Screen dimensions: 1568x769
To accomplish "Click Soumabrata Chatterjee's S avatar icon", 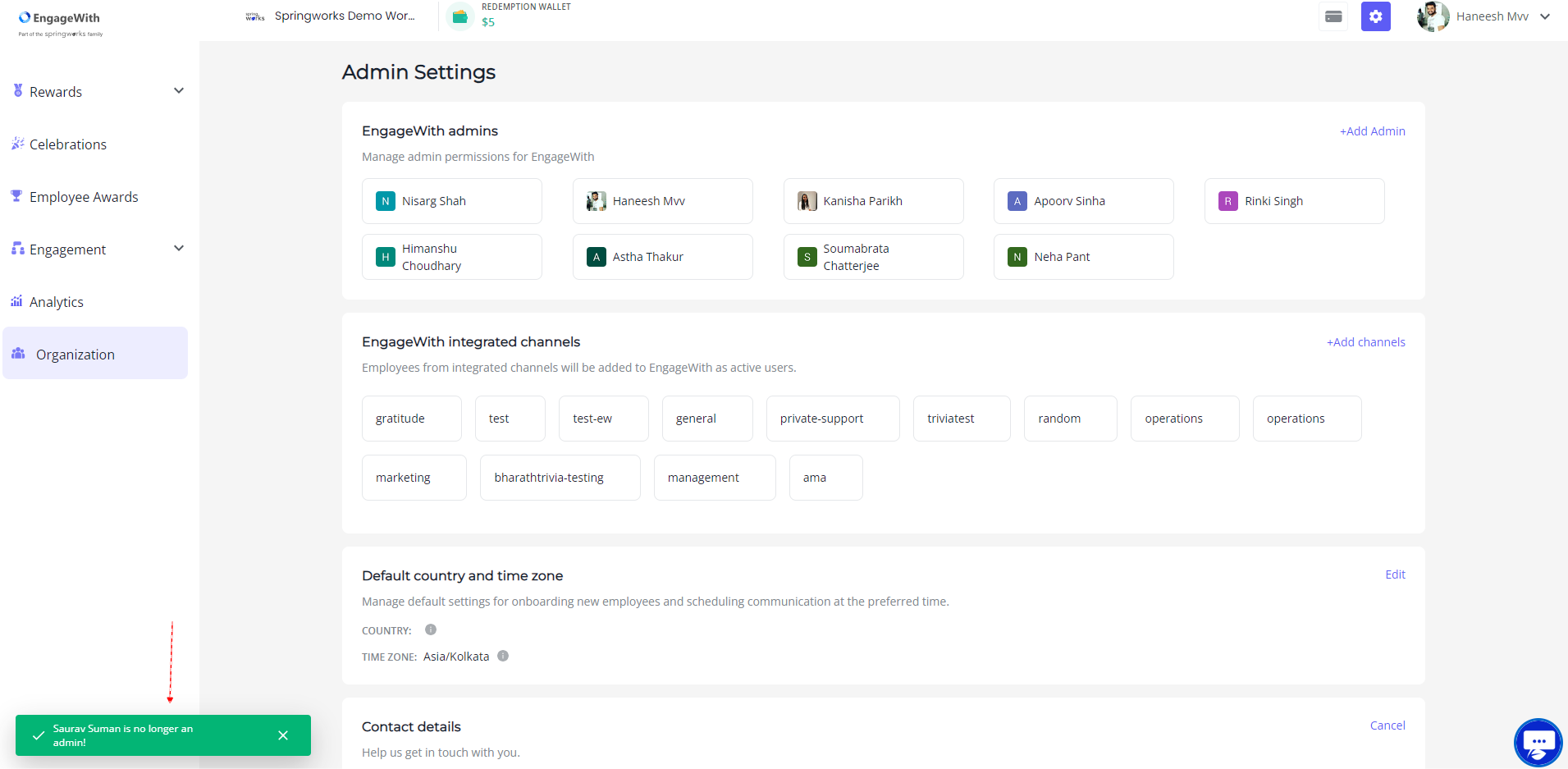I will point(807,257).
